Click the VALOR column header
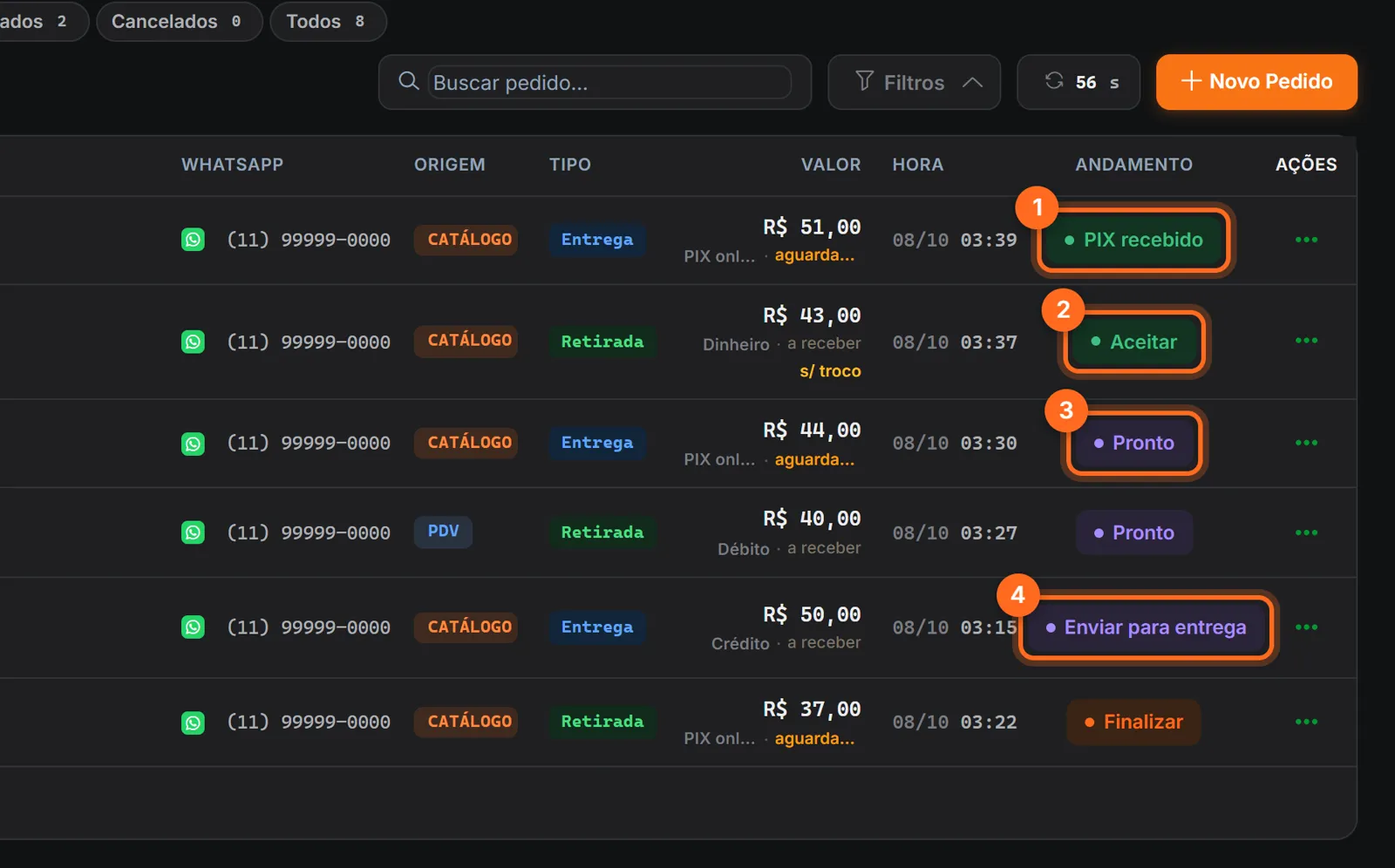 831,165
